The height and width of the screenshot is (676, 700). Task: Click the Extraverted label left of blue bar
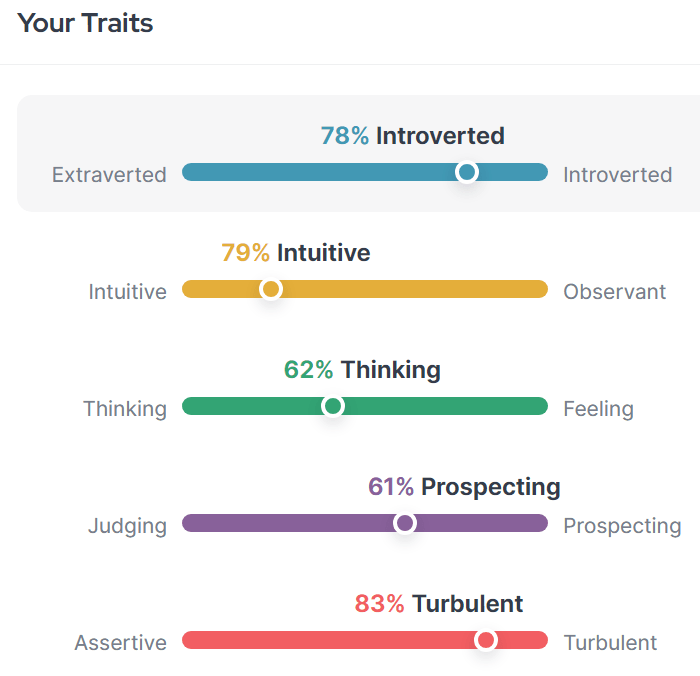tap(109, 175)
